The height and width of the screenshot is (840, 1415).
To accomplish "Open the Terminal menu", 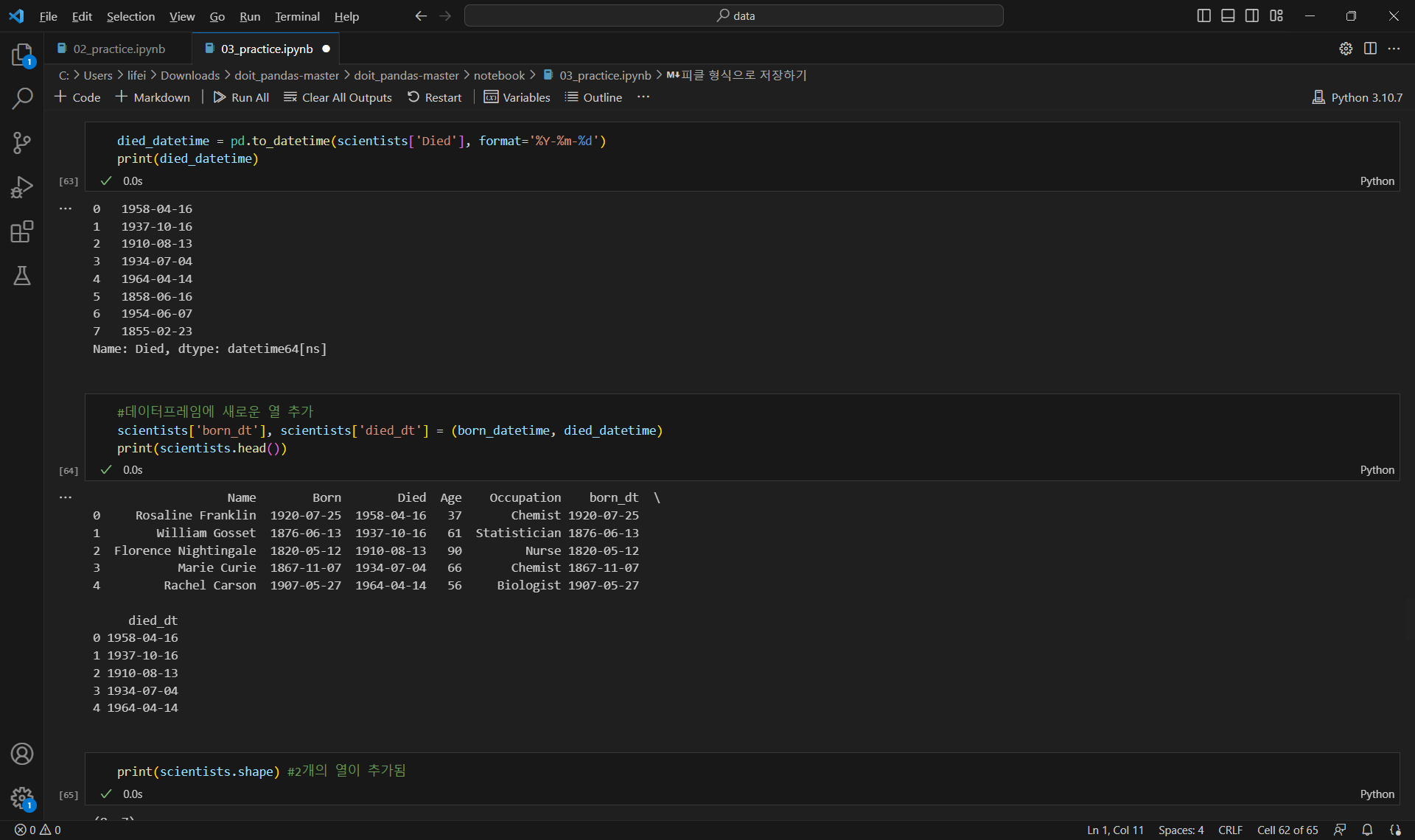I will (297, 16).
